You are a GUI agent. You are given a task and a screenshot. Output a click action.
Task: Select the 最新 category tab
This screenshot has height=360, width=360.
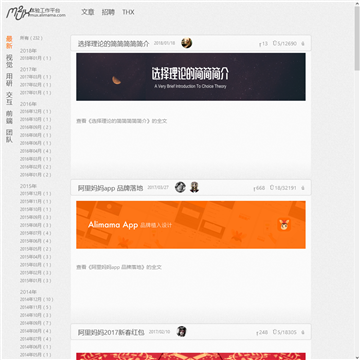click(x=9, y=42)
